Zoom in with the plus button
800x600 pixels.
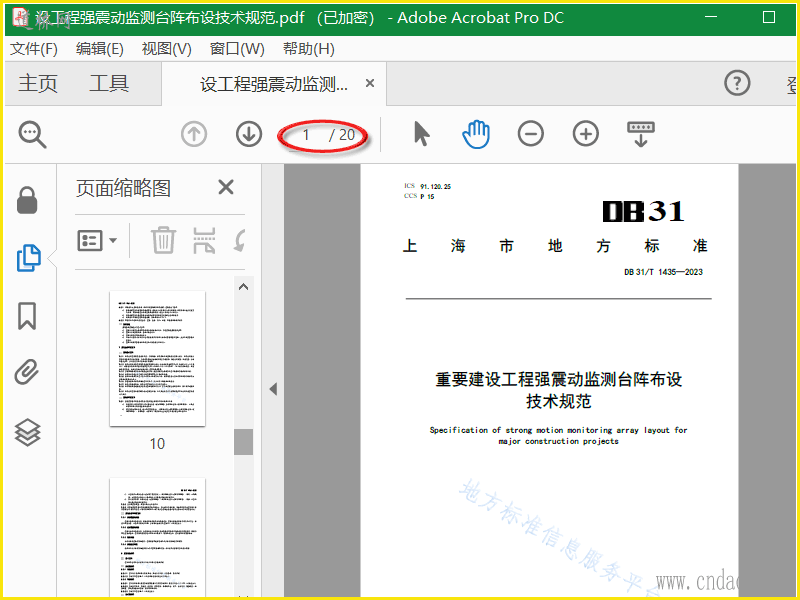tap(586, 134)
